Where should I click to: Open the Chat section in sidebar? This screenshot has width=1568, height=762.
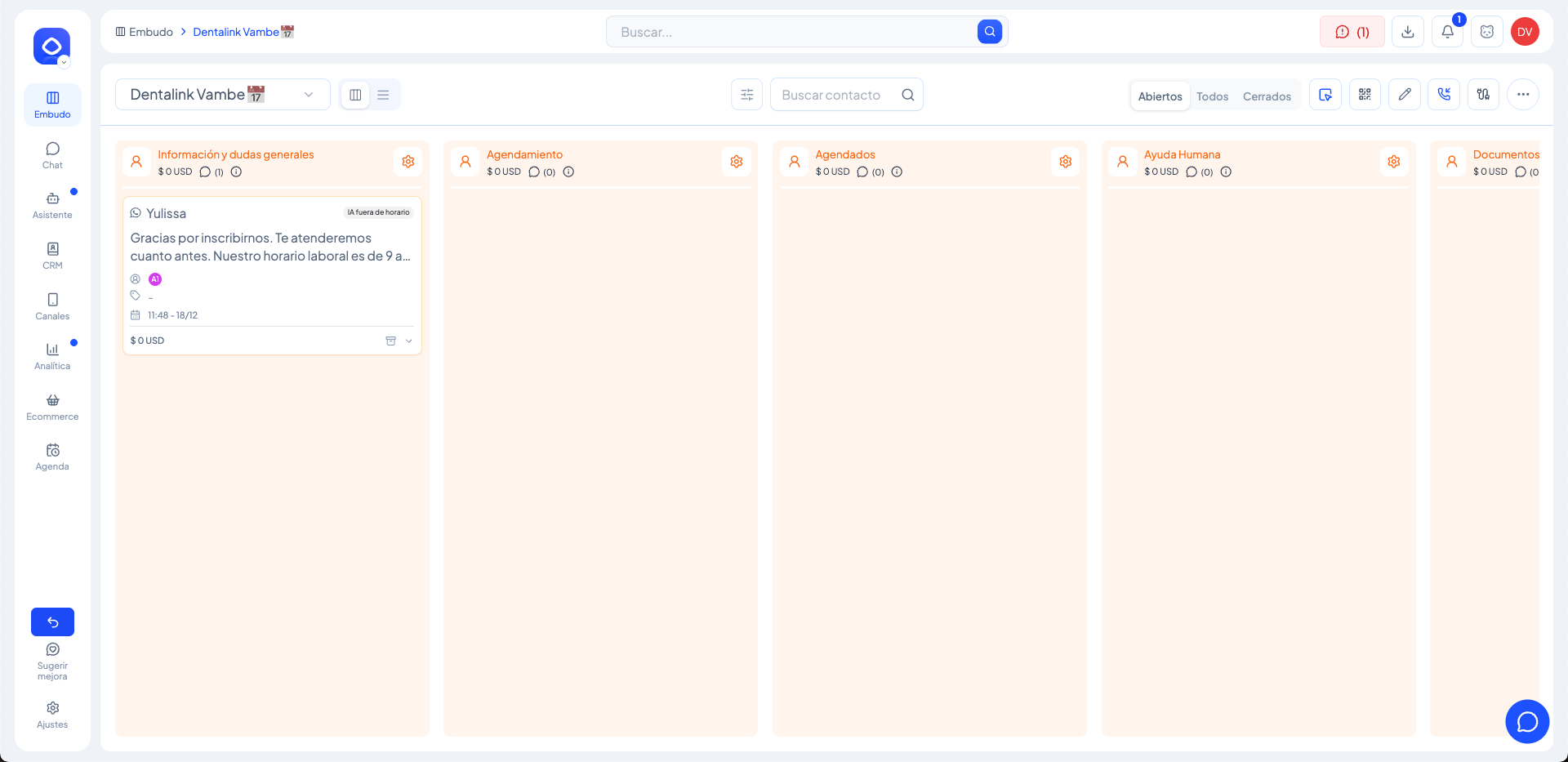[52, 154]
